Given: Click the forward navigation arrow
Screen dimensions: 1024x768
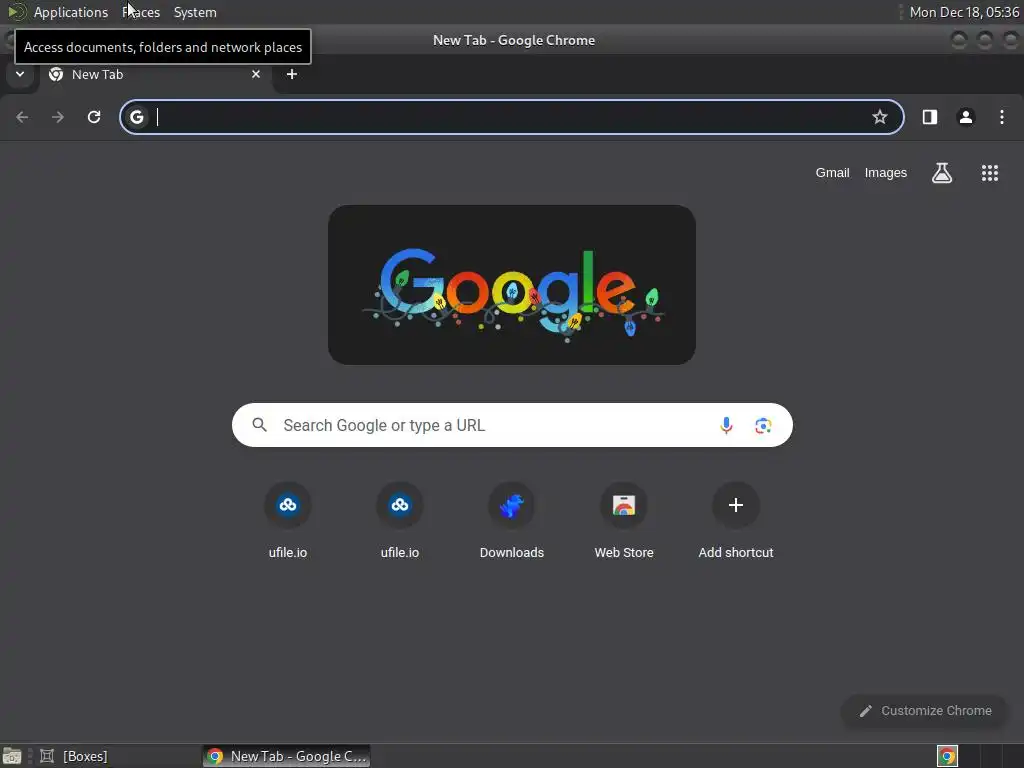Looking at the screenshot, I should [58, 117].
